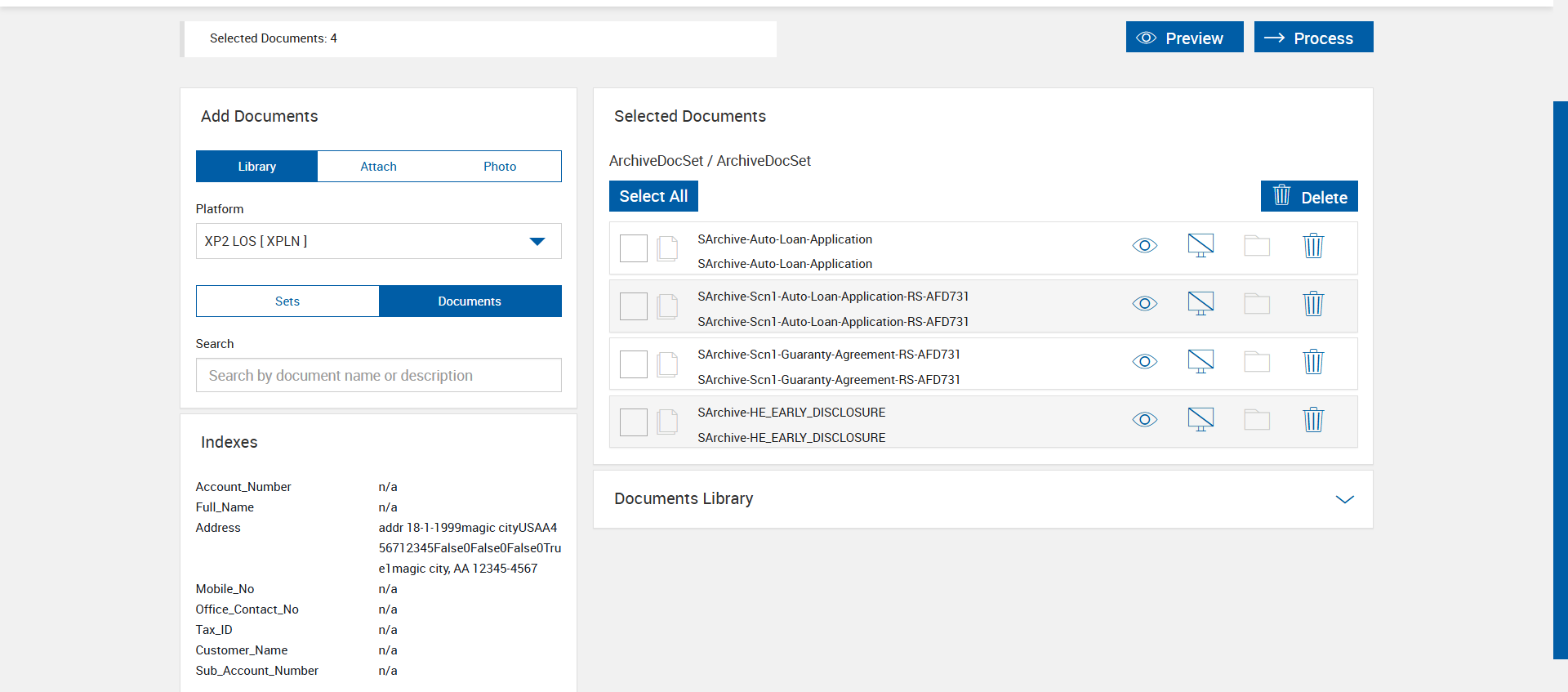Image resolution: width=1568 pixels, height=692 pixels.
Task: Click the Process button
Action: coord(1313,38)
